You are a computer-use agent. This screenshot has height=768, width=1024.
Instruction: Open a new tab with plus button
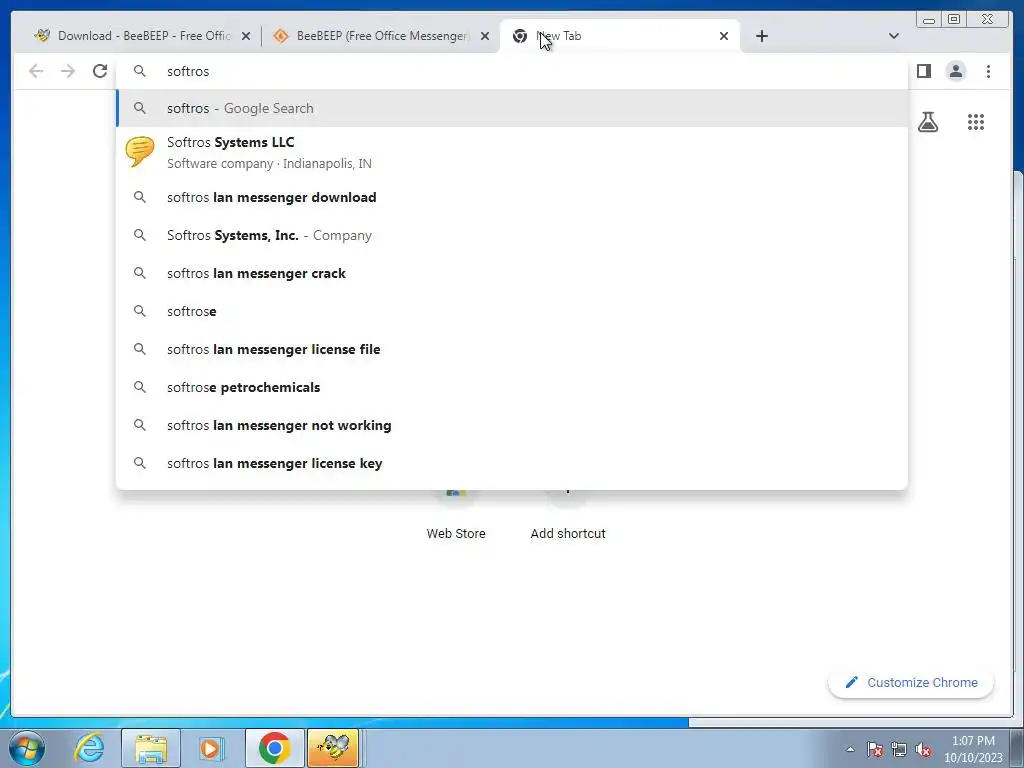[761, 36]
